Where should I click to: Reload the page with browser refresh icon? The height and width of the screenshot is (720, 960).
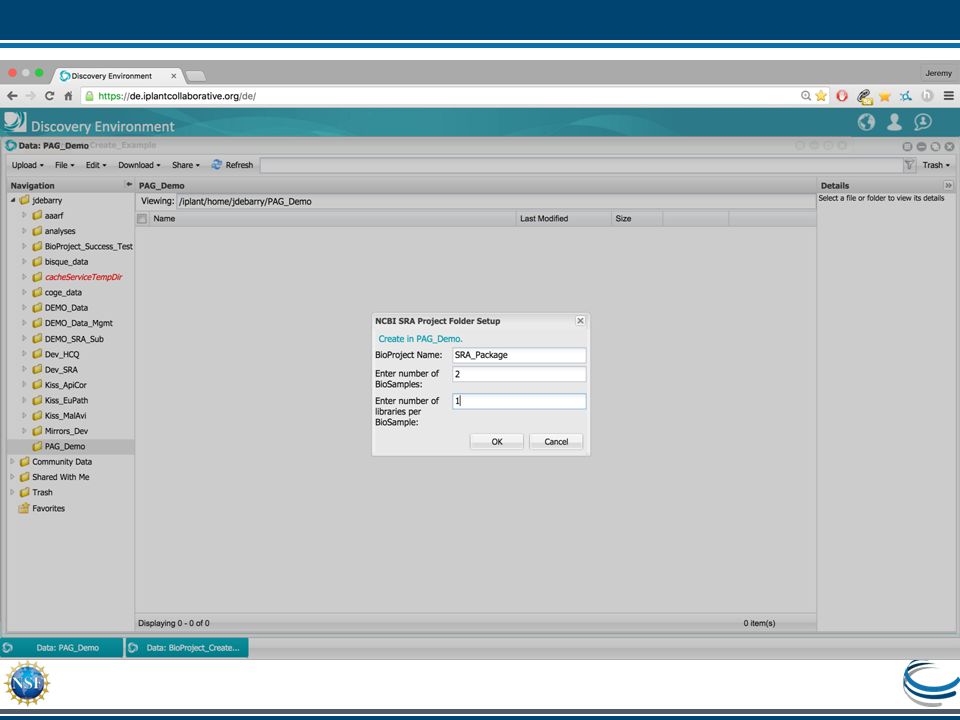(x=50, y=96)
